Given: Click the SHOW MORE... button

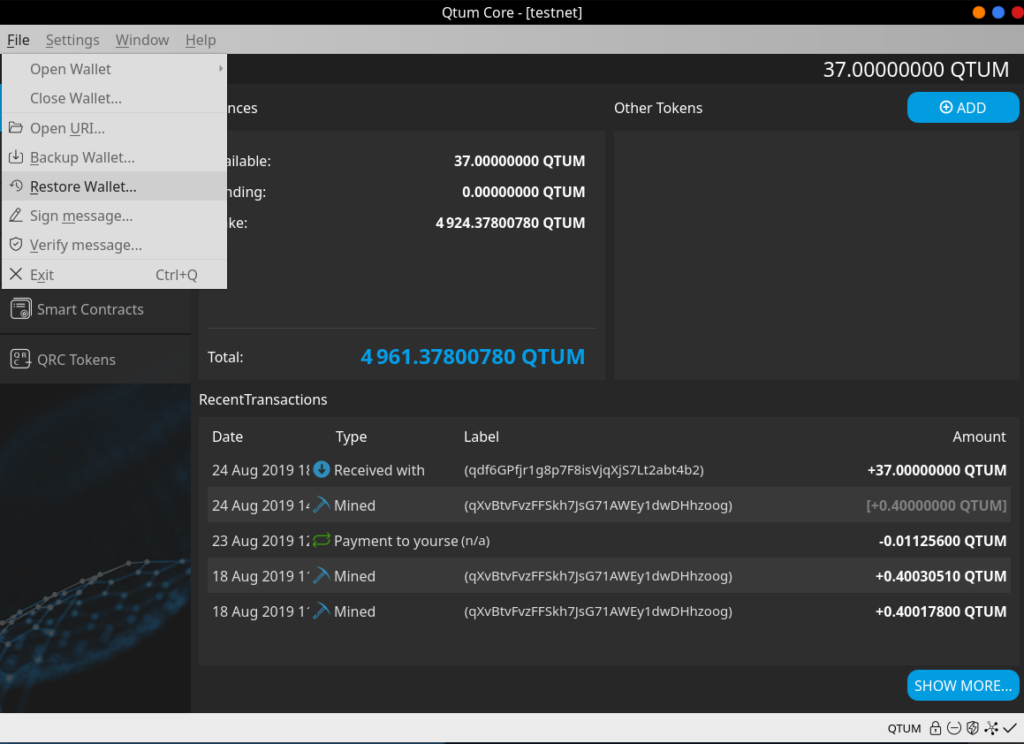Looking at the screenshot, I should (963, 685).
